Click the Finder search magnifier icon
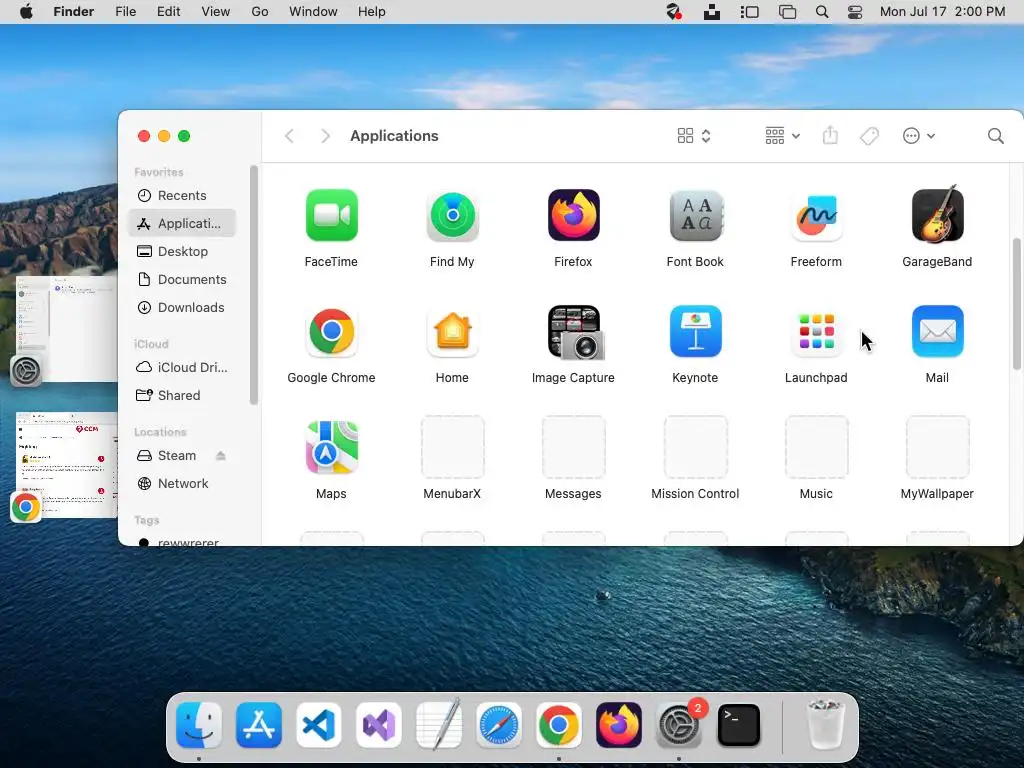 coord(995,136)
